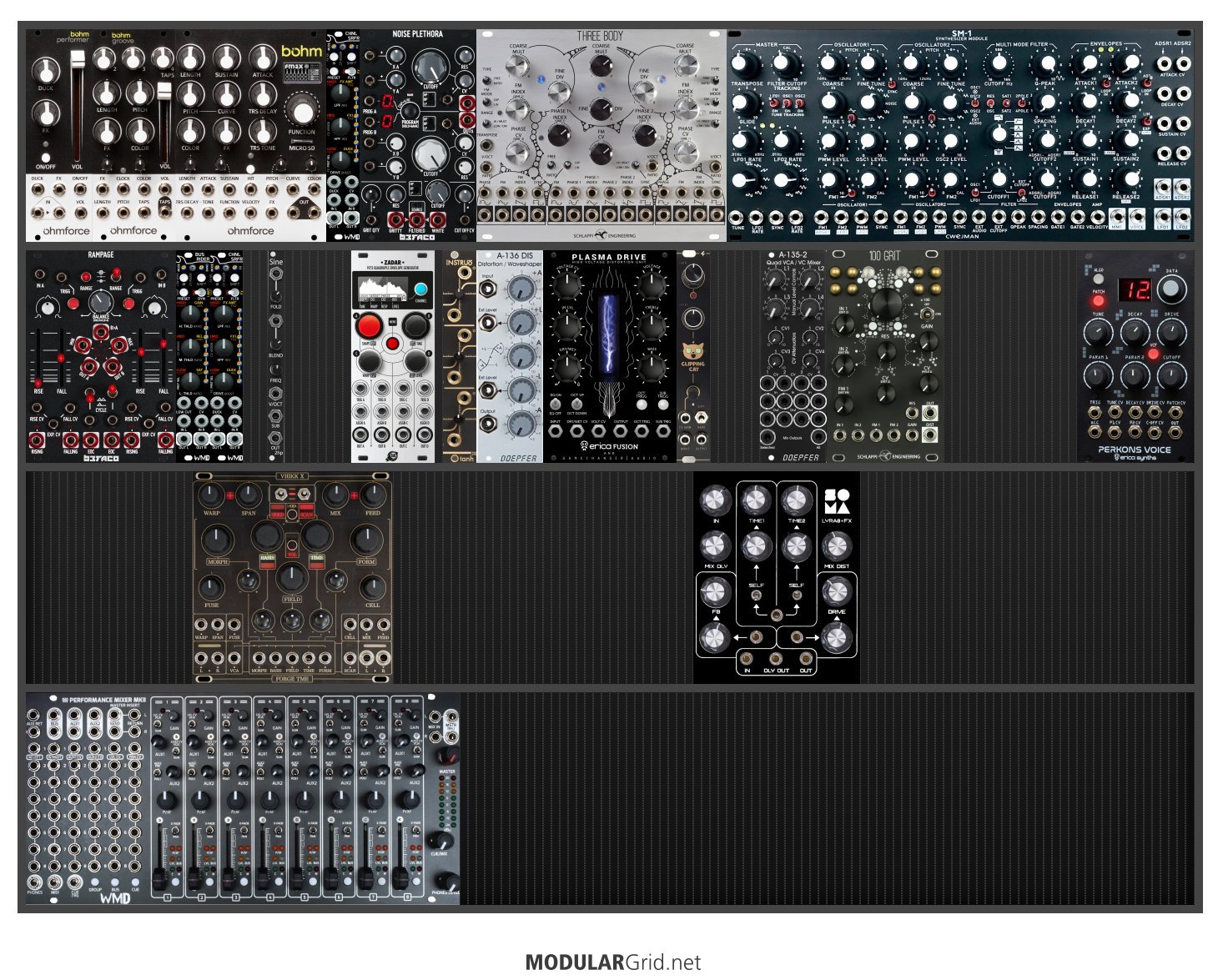
Task: Click the Befaco logo on Rampage
Action: [101, 458]
